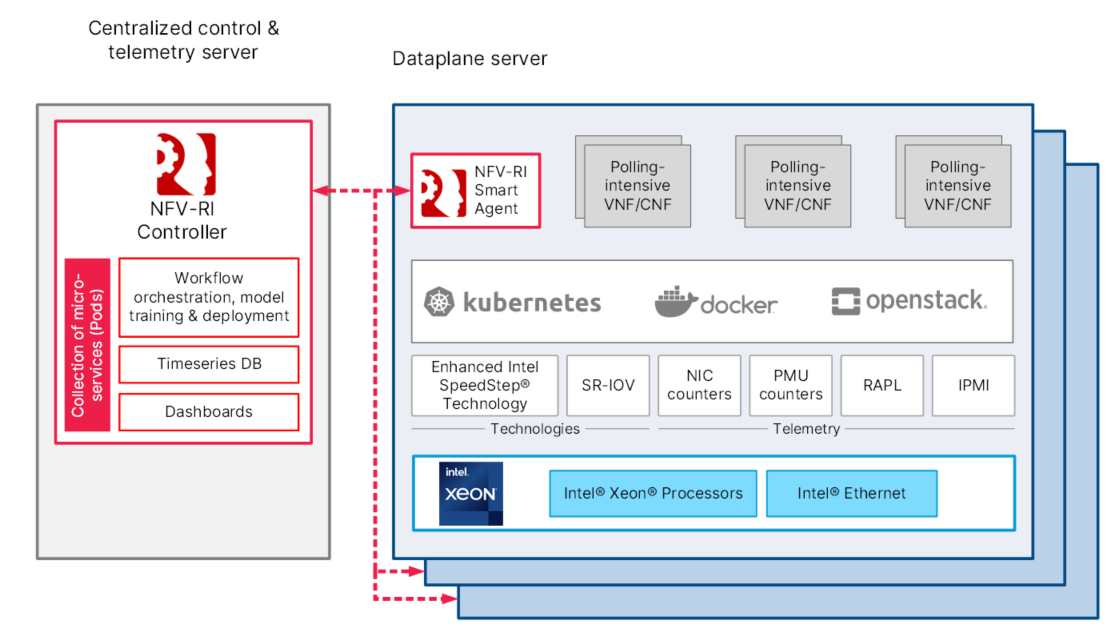
Task: Click the NIC counters box
Action: (x=700, y=386)
